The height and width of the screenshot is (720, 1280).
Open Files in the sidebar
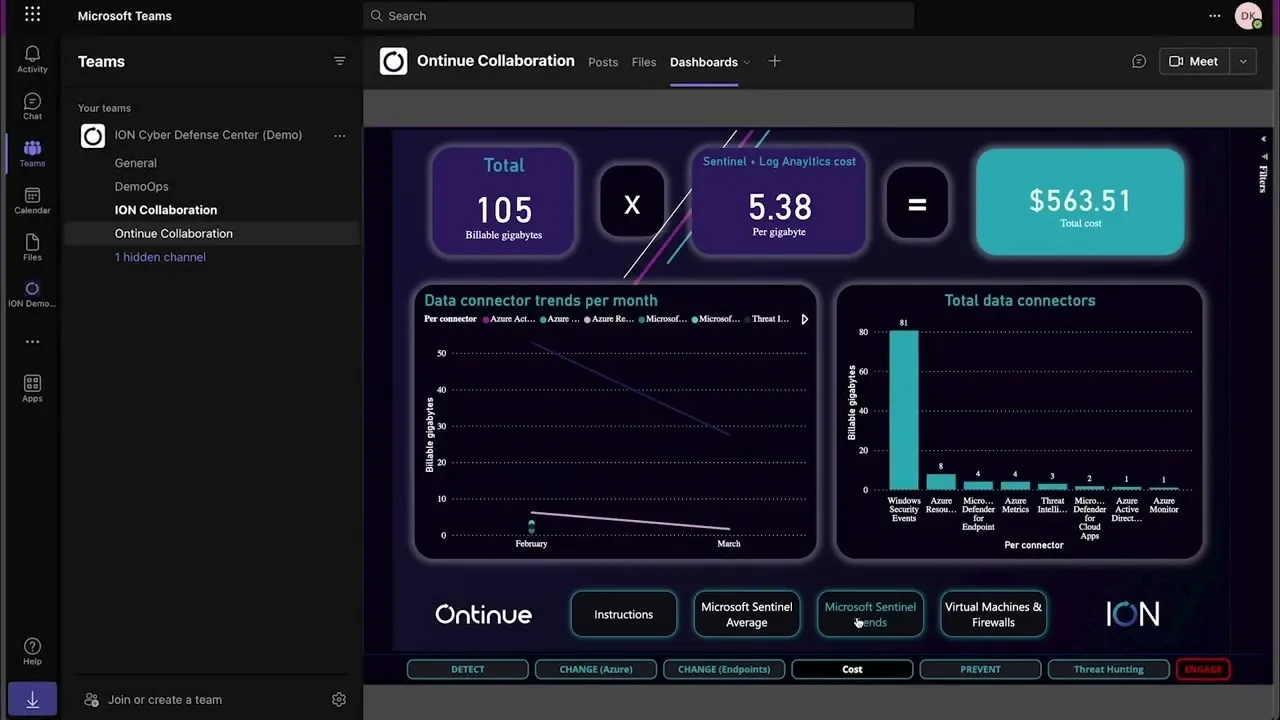coord(32,248)
